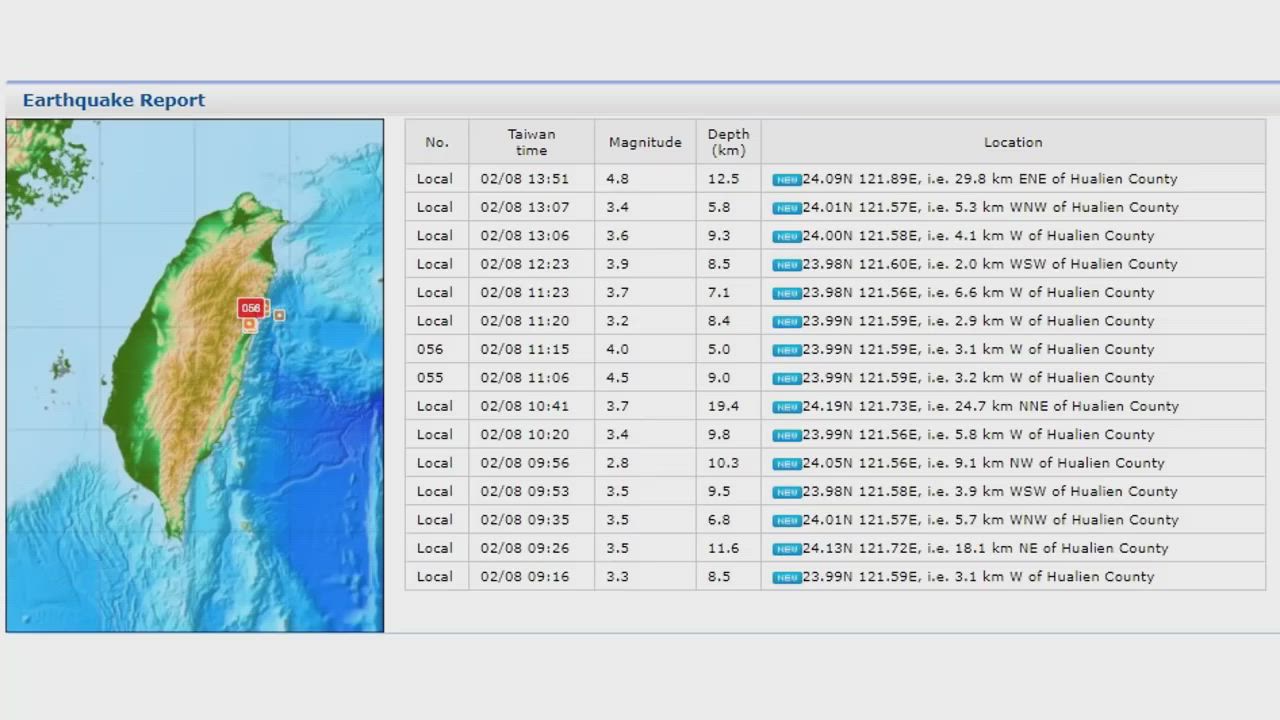Click the red 056 marker on the map
This screenshot has height=720, width=1280.
click(x=250, y=308)
